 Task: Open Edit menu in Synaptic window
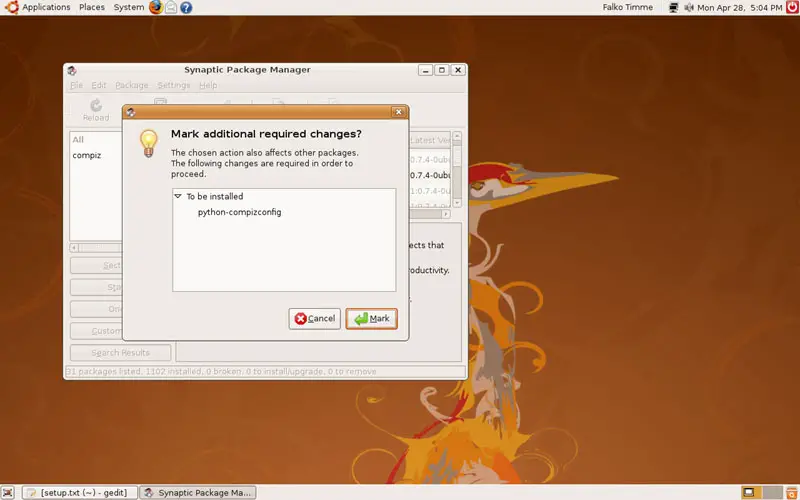(98, 85)
